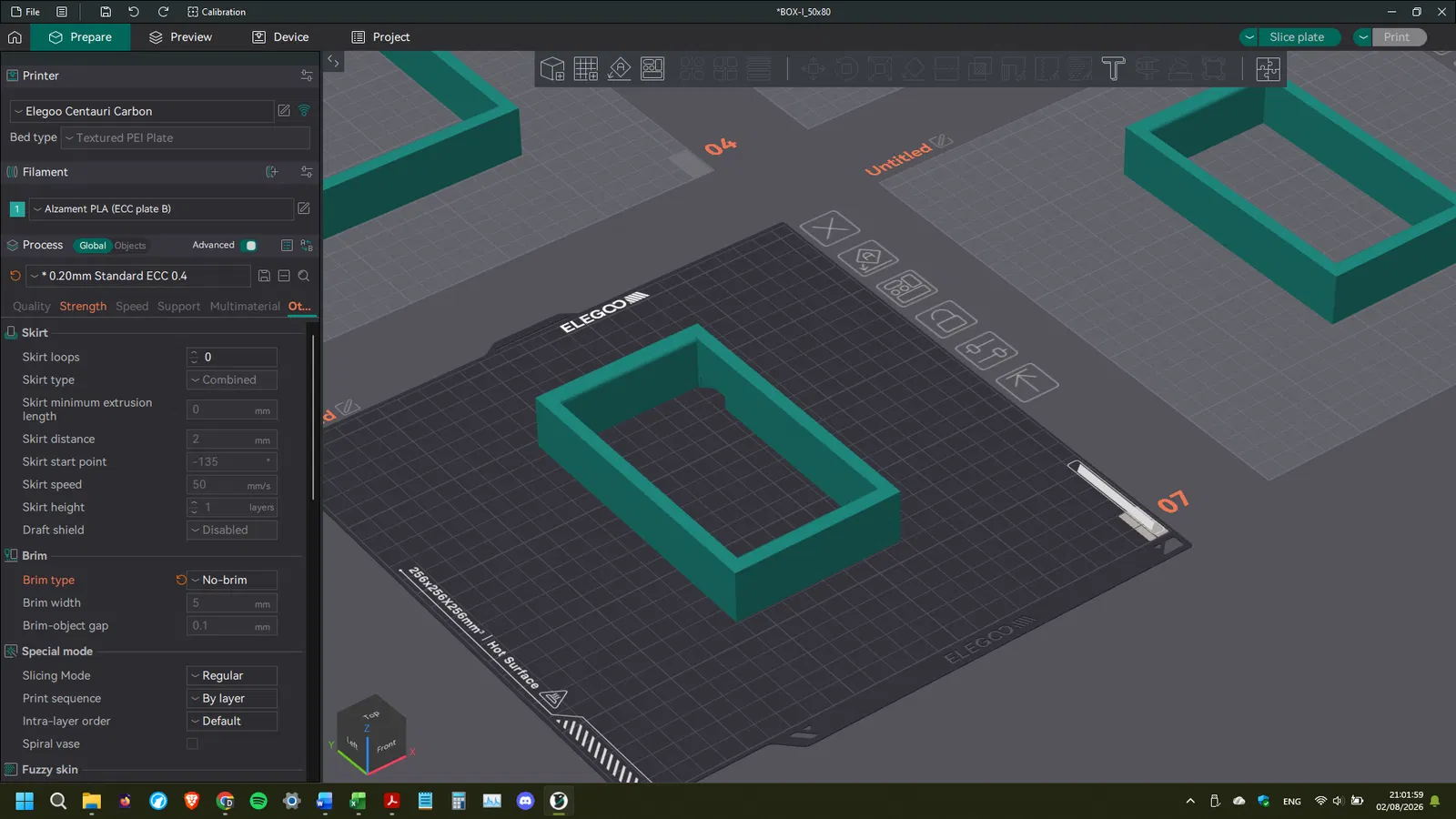Open the Speed settings tab
This screenshot has height=819, width=1456.
132,307
